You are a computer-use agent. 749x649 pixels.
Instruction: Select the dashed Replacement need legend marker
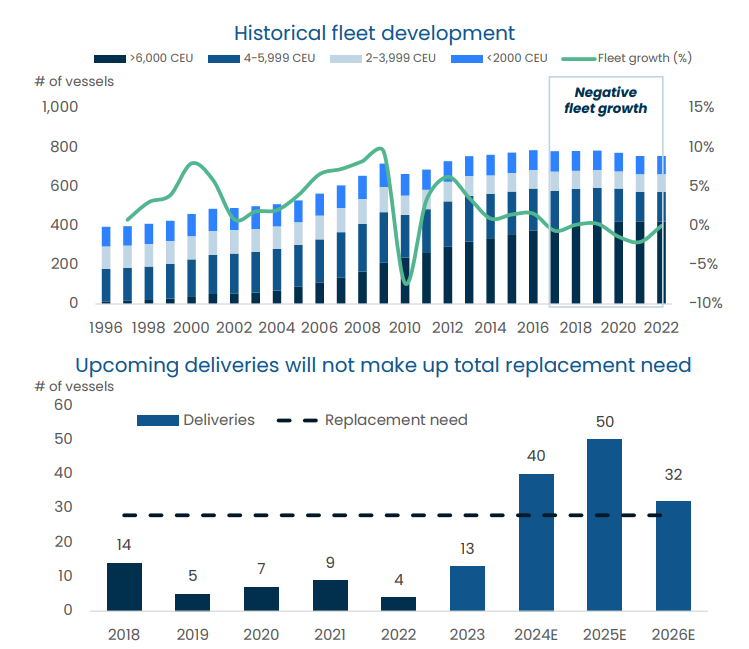pos(290,420)
